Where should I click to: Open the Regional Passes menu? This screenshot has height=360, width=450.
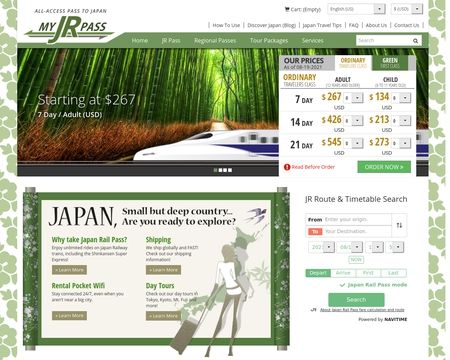point(215,41)
